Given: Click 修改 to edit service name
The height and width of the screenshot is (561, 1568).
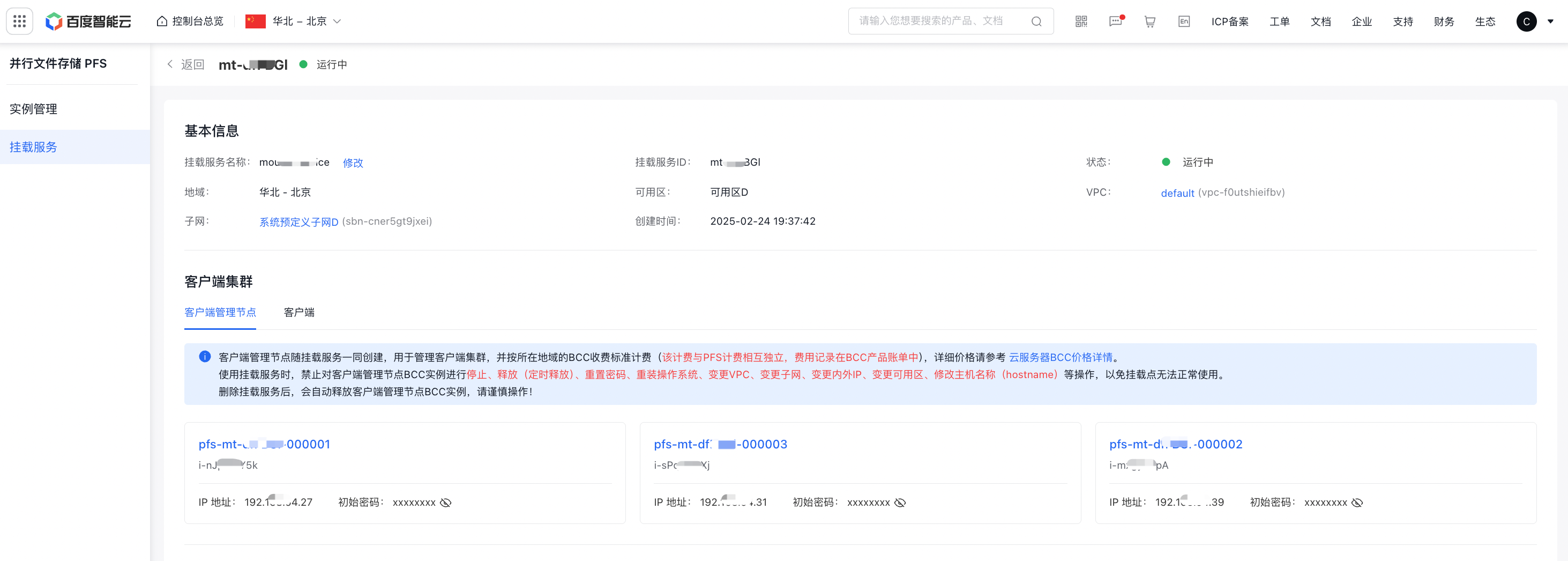Looking at the screenshot, I should tap(353, 163).
